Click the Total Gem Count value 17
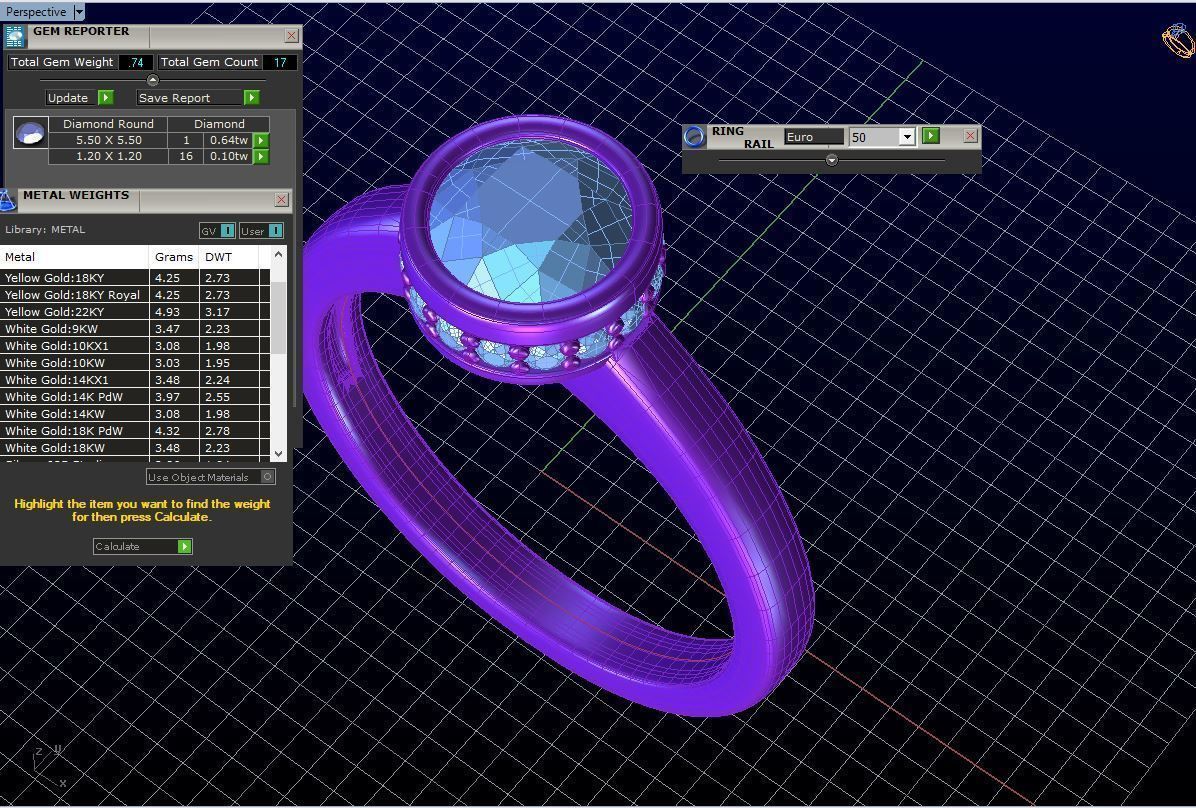 pos(280,63)
